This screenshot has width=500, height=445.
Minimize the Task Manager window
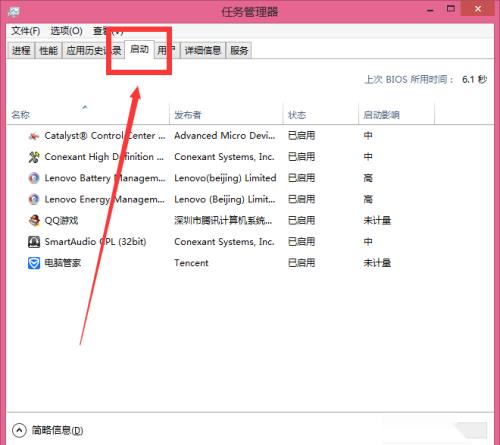pos(430,10)
